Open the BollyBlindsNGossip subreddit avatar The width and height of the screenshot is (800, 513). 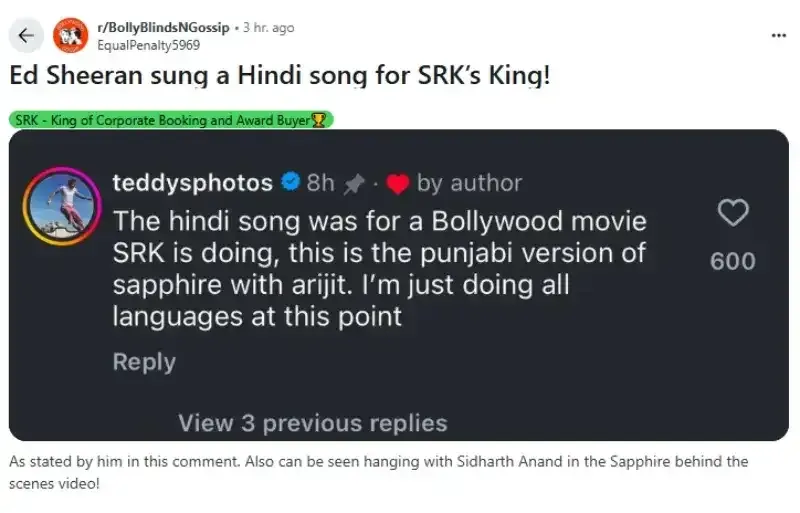pyautogui.click(x=70, y=35)
